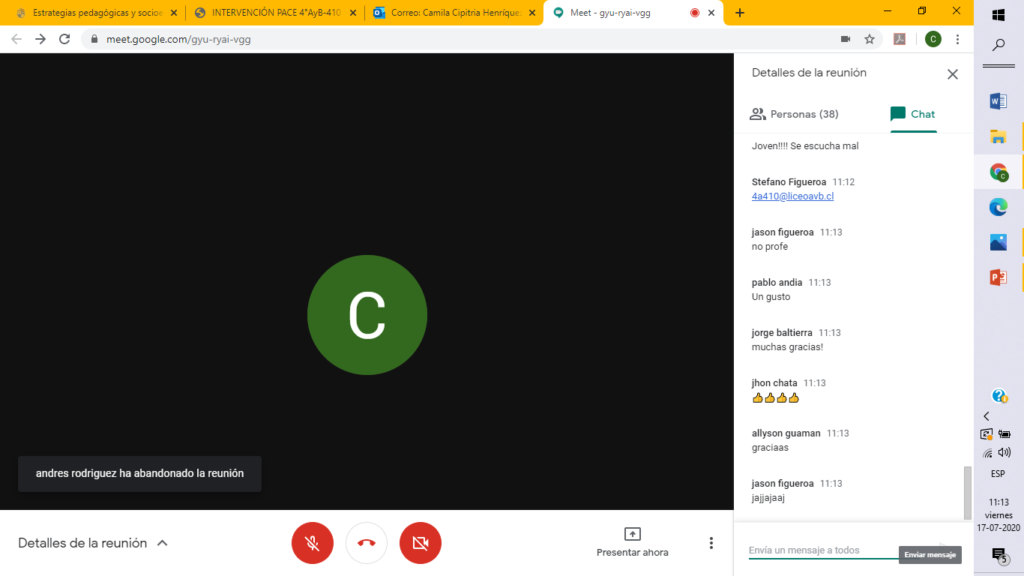Viewport: 1024px width, 576px height.
Task: Close the meeting details side panel
Action: (x=952, y=74)
